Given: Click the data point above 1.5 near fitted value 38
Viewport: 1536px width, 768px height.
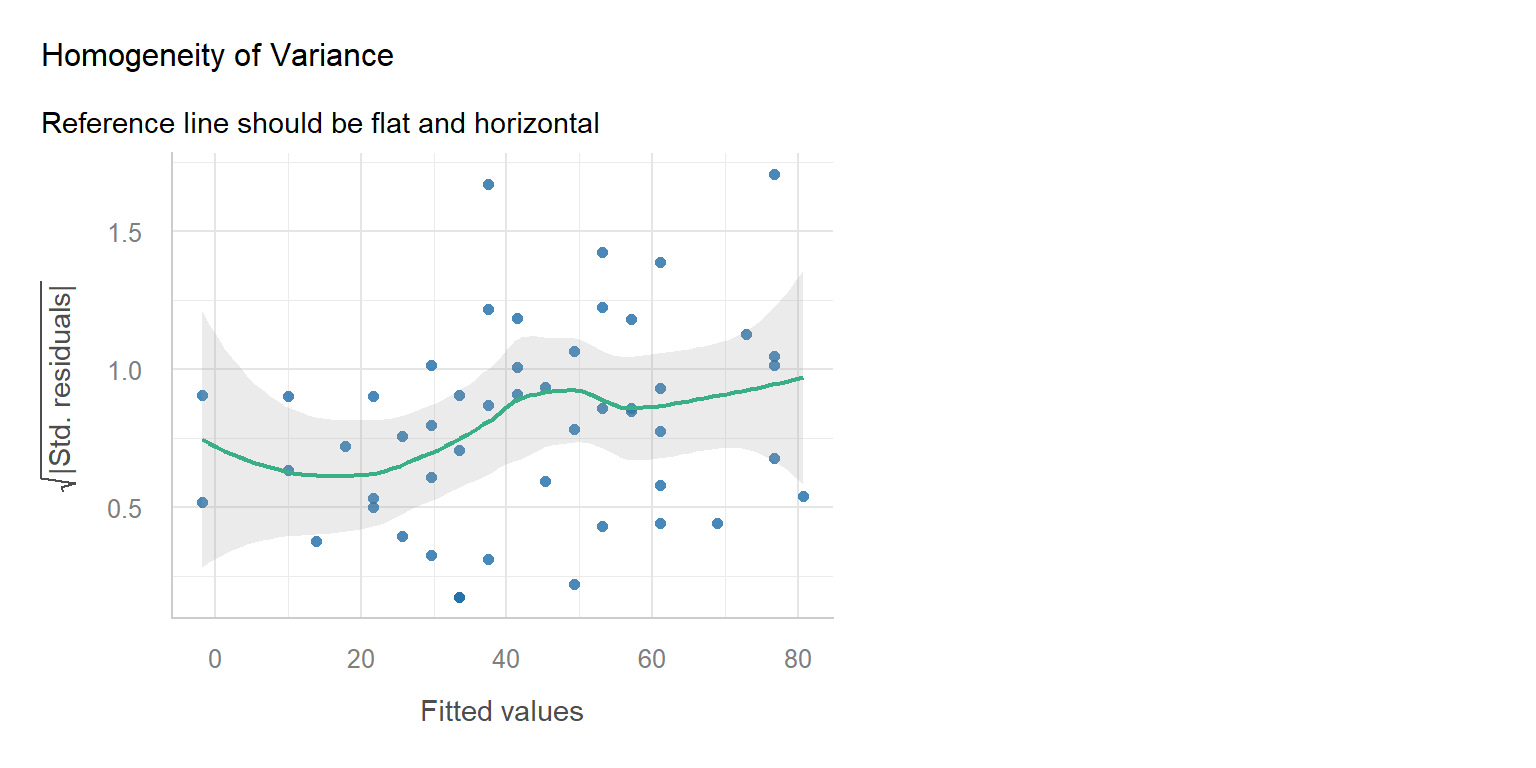Looking at the screenshot, I should [488, 184].
